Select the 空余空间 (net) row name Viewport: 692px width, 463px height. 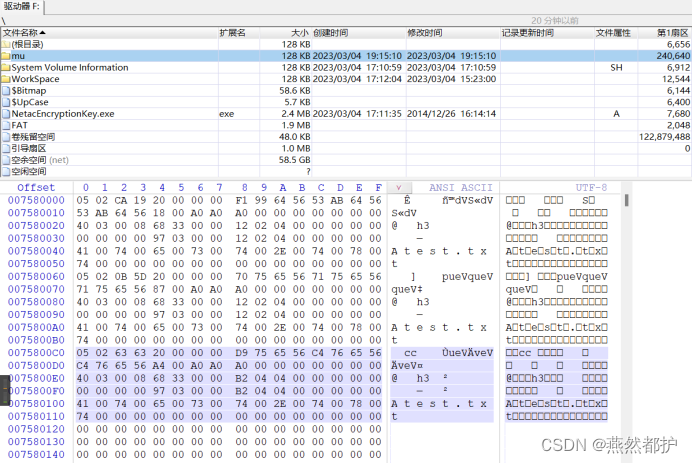40,160
